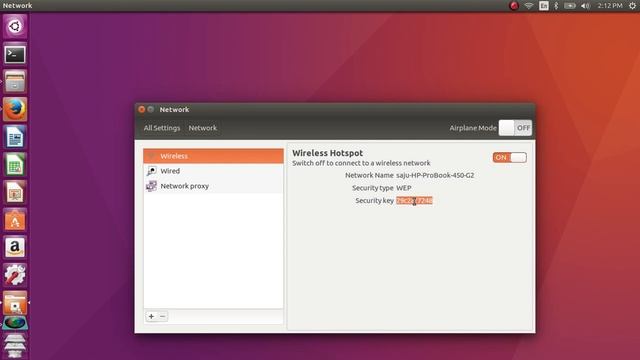Launch Terminal from the dock
This screenshot has width=640, height=360.
pyautogui.click(x=15, y=54)
